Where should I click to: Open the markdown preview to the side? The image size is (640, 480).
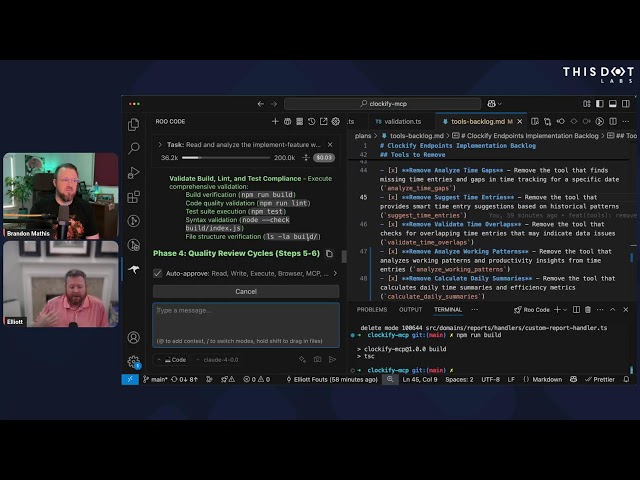pyautogui.click(x=535, y=122)
